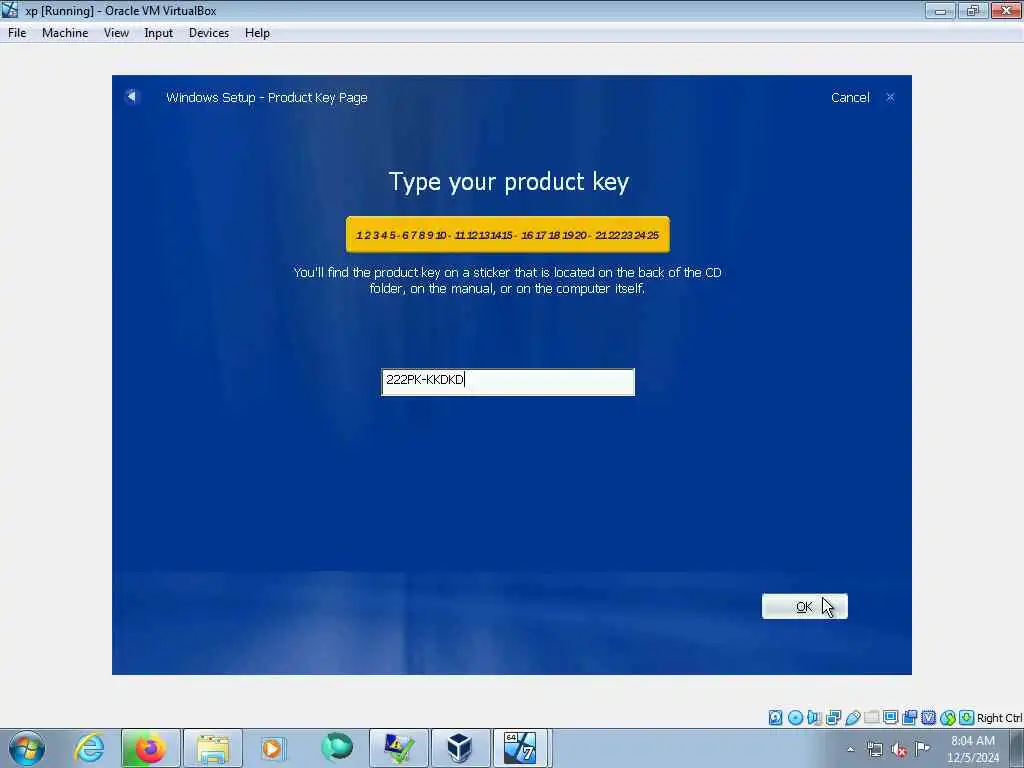
Task: Switch to the running VM taskbar button
Action: [x=521, y=748]
